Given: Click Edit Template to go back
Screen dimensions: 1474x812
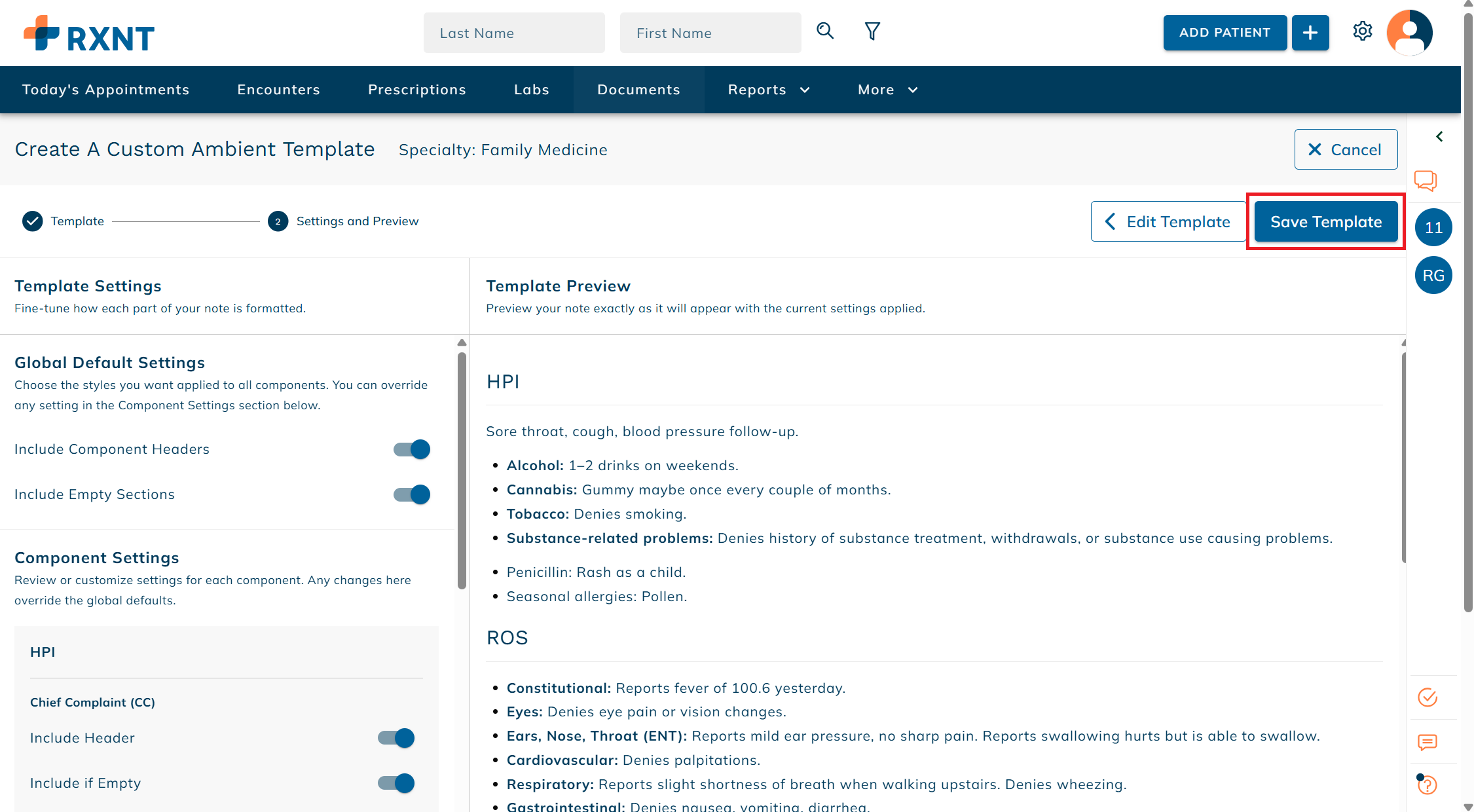Looking at the screenshot, I should (x=1168, y=221).
